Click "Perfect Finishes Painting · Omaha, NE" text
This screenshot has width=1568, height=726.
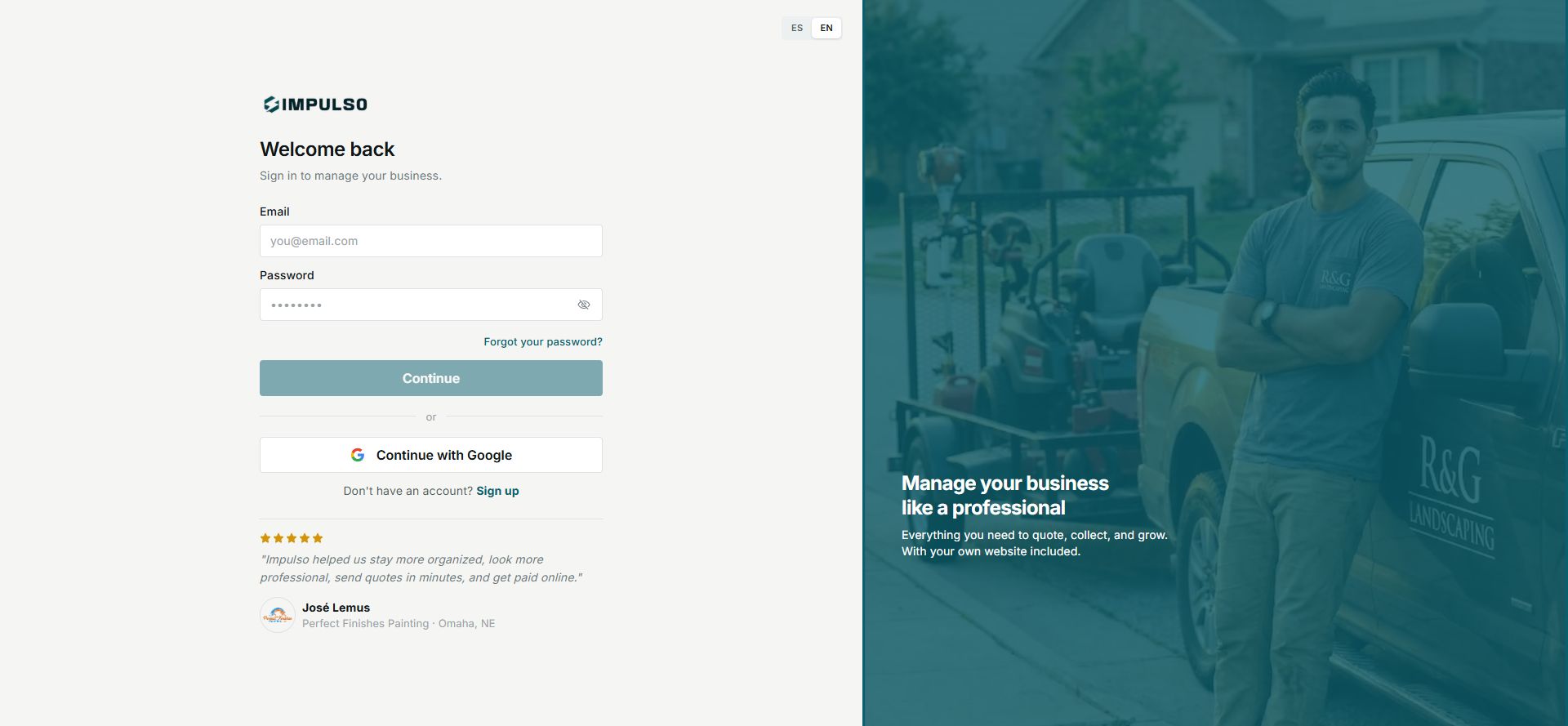pyautogui.click(x=399, y=623)
